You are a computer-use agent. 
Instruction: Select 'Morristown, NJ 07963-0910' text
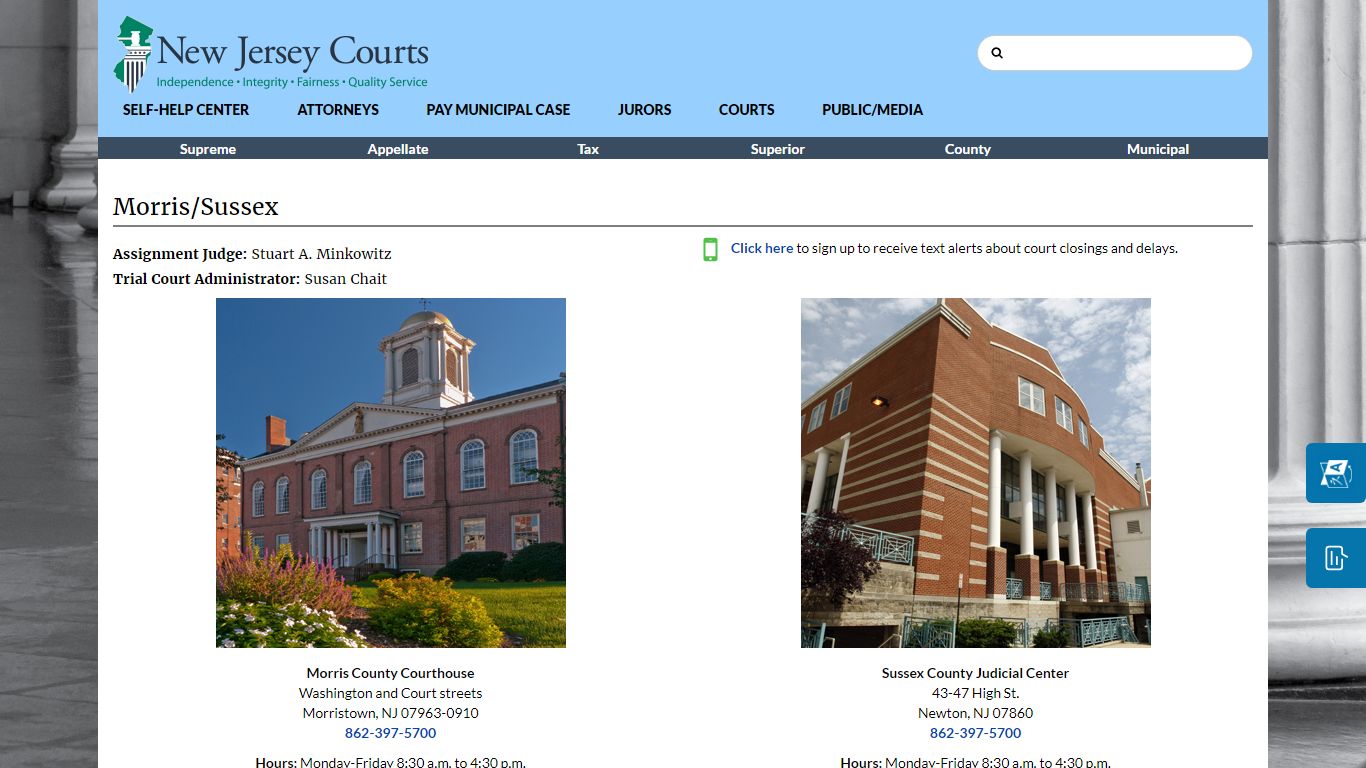pos(391,713)
